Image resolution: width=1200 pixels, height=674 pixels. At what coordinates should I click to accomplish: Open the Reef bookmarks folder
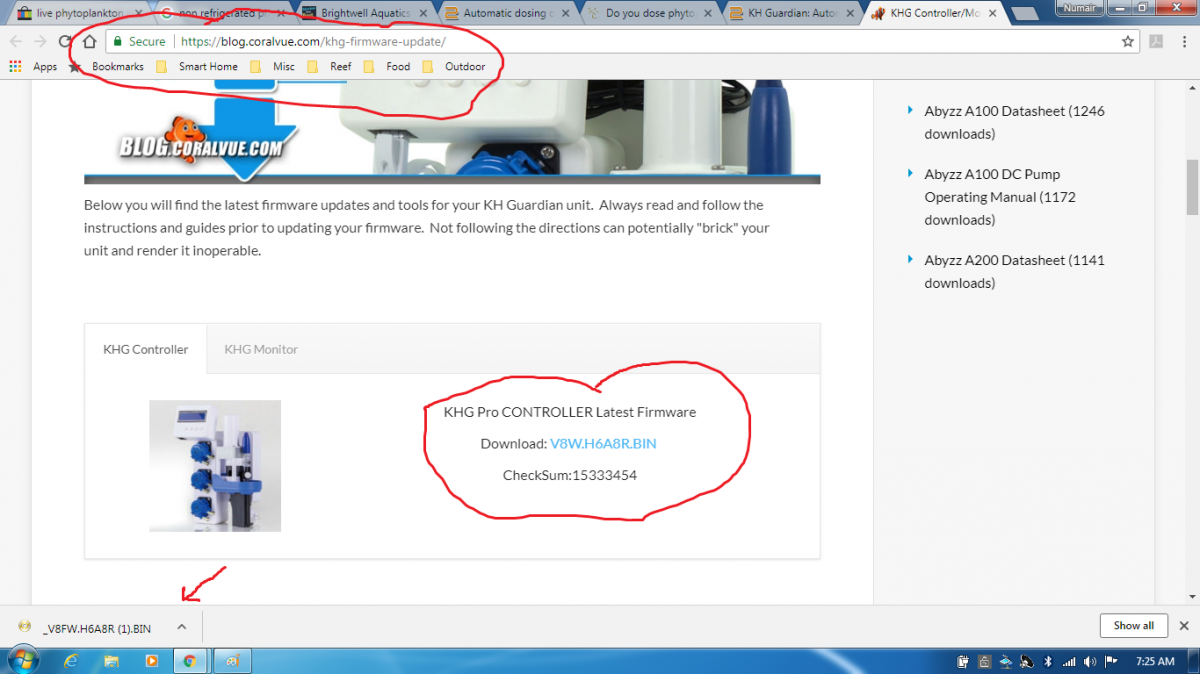tap(329, 67)
